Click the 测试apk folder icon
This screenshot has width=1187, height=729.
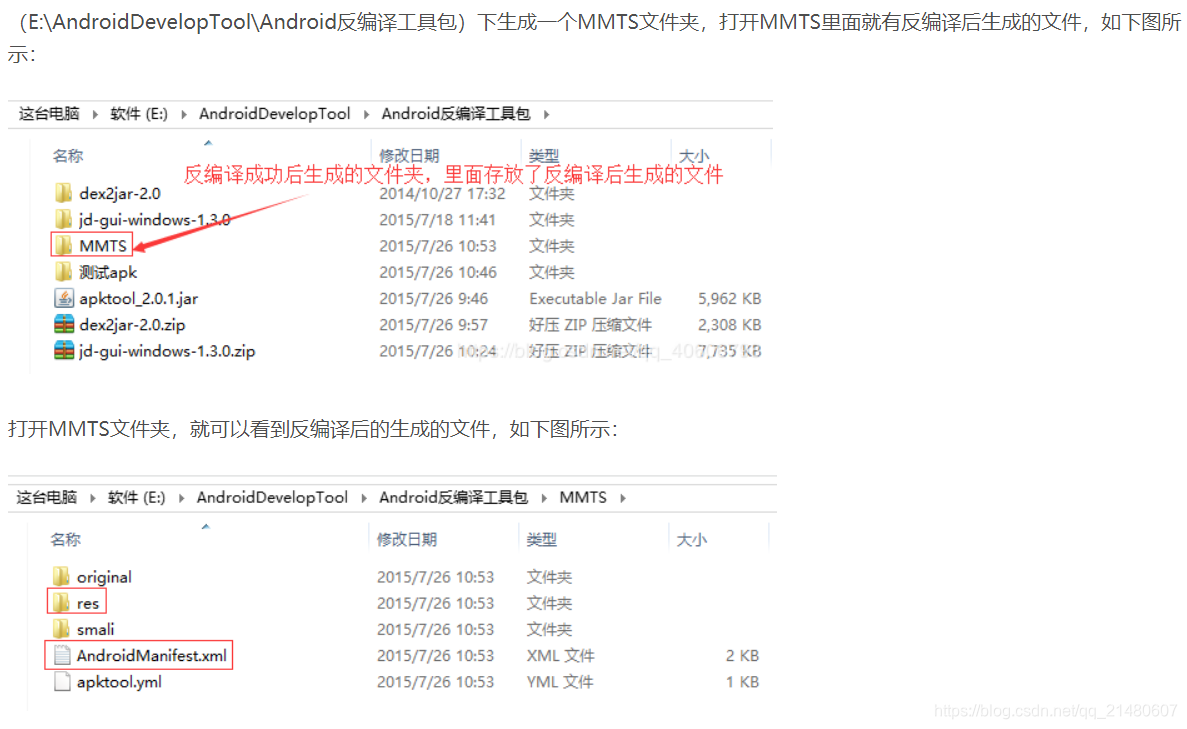tap(64, 272)
